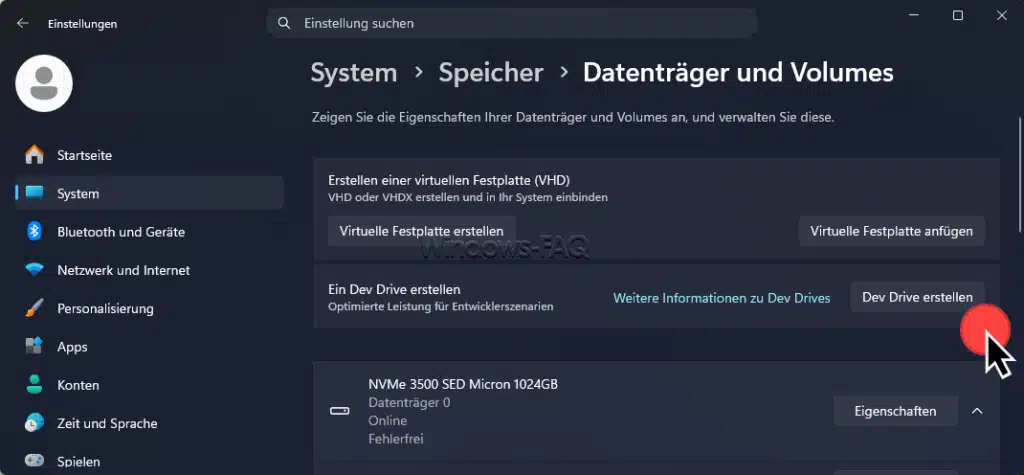Click the Netzwerk wifi icon
The height and width of the screenshot is (475, 1024).
pyautogui.click(x=34, y=270)
